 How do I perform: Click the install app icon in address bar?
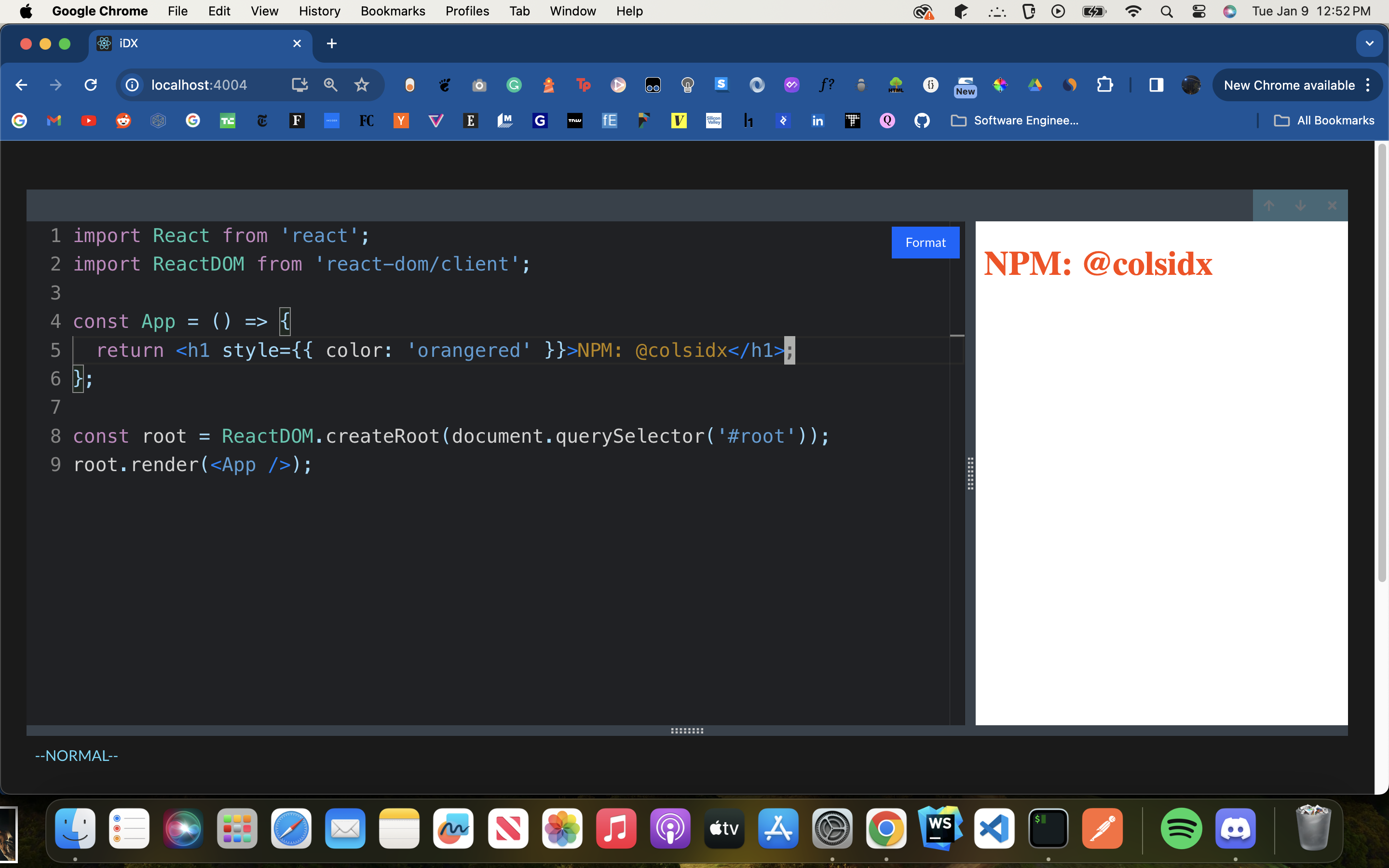click(x=300, y=85)
